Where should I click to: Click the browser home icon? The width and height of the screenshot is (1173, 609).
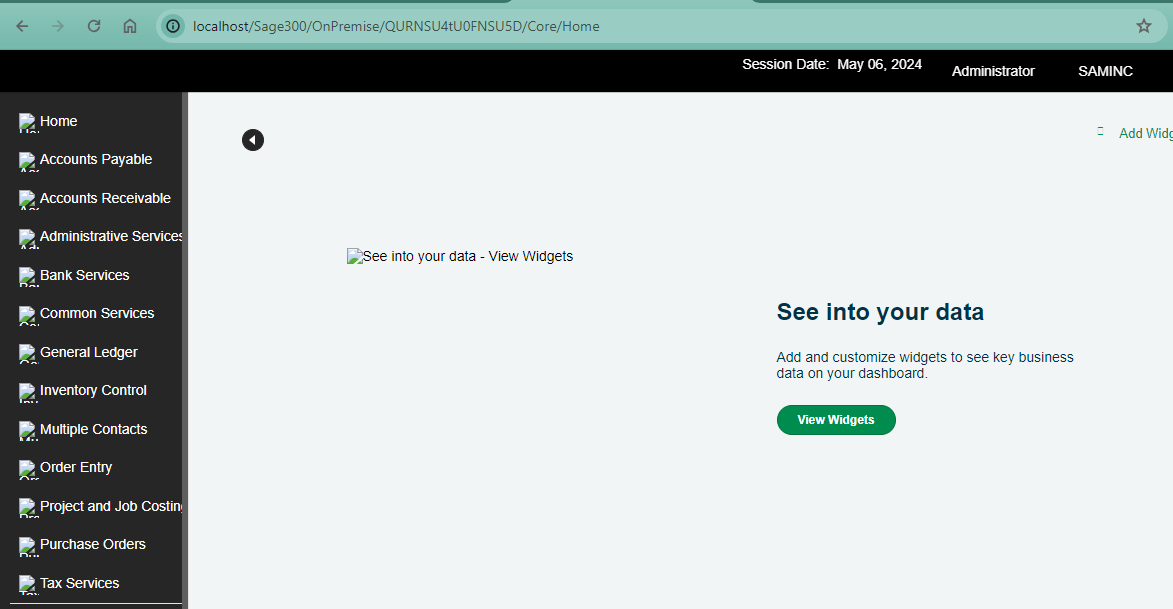130,26
